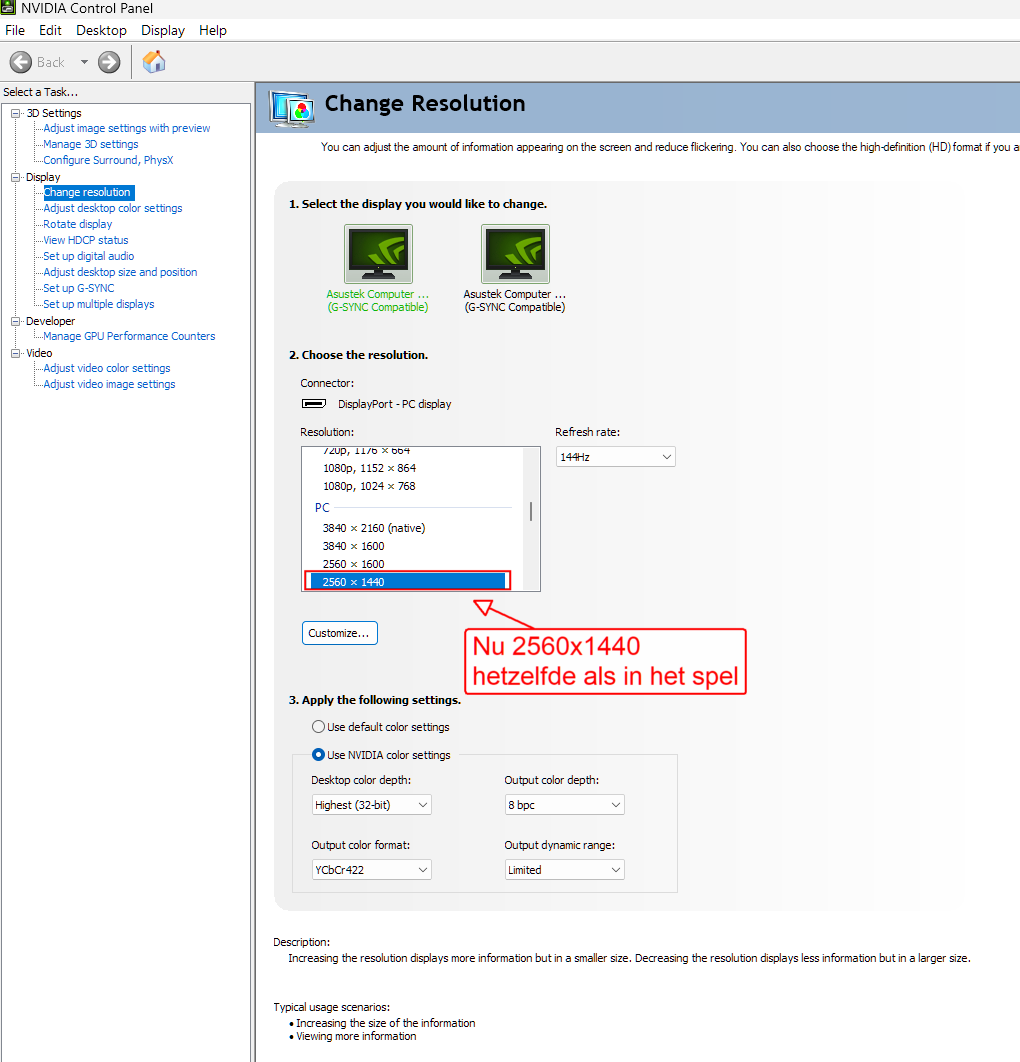The image size is (1020, 1062).
Task: Open Output color format YCbCr422 dropdown
Action: coord(372,870)
